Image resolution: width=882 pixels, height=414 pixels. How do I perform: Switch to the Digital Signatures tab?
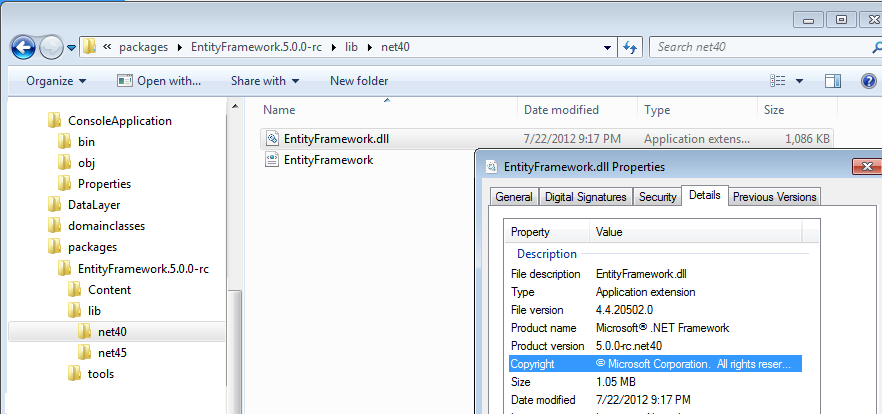coord(586,197)
